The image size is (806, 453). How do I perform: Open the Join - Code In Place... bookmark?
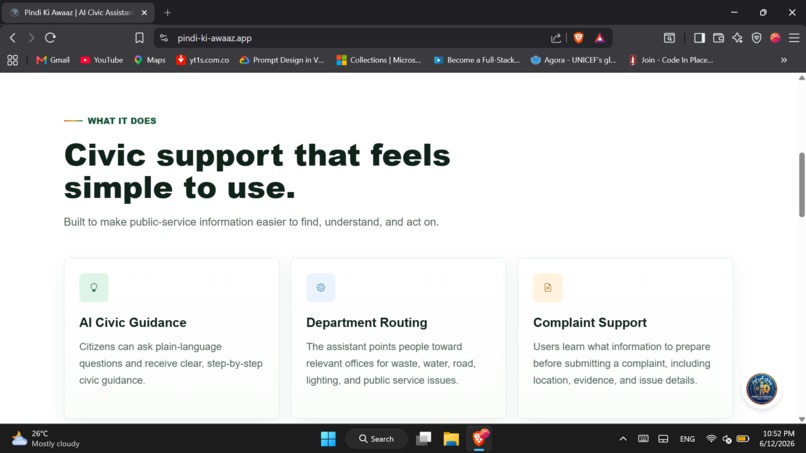tap(671, 60)
